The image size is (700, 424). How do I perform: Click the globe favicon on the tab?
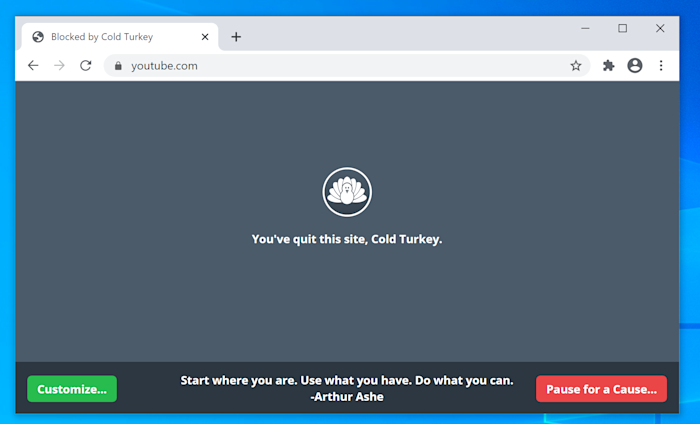tap(38, 37)
